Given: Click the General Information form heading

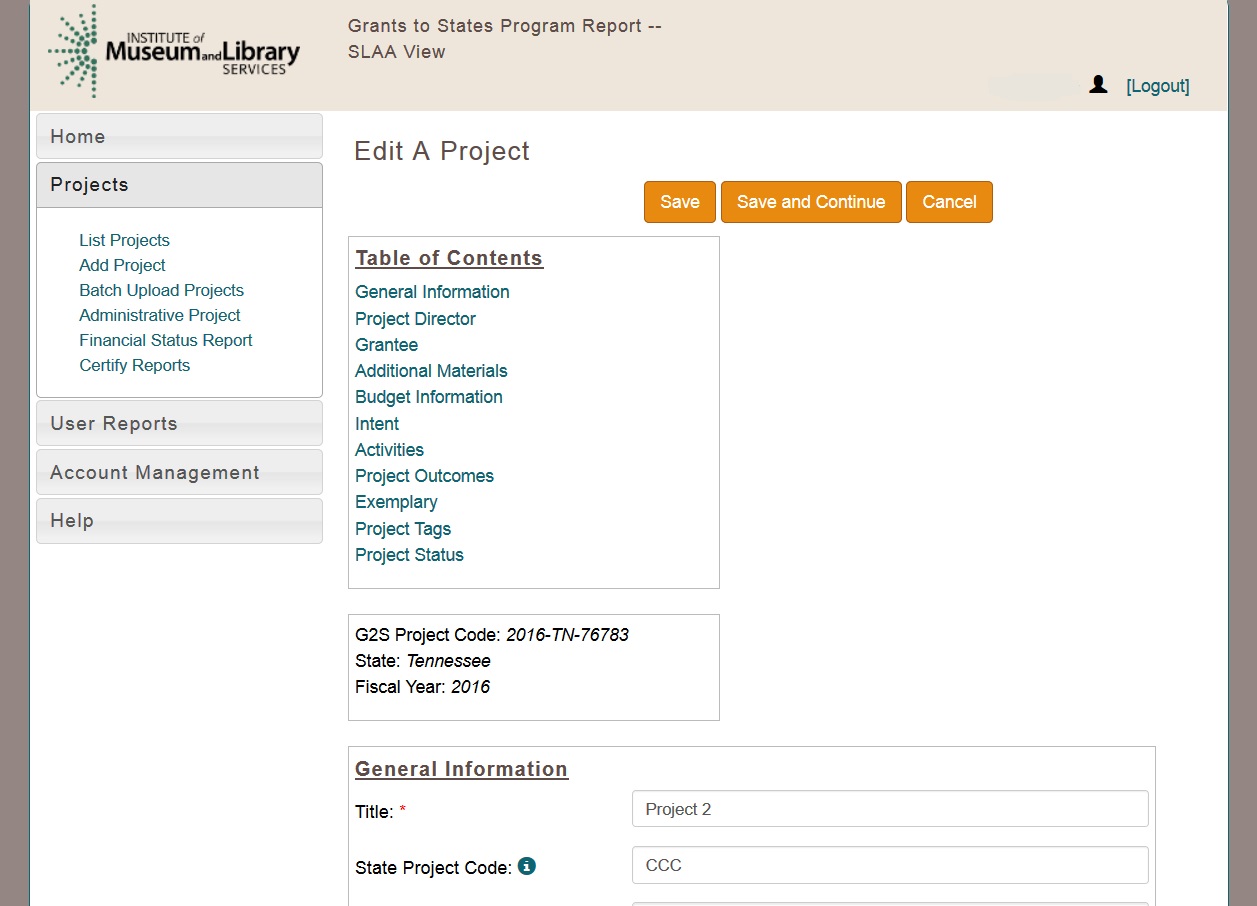Looking at the screenshot, I should click(x=461, y=769).
